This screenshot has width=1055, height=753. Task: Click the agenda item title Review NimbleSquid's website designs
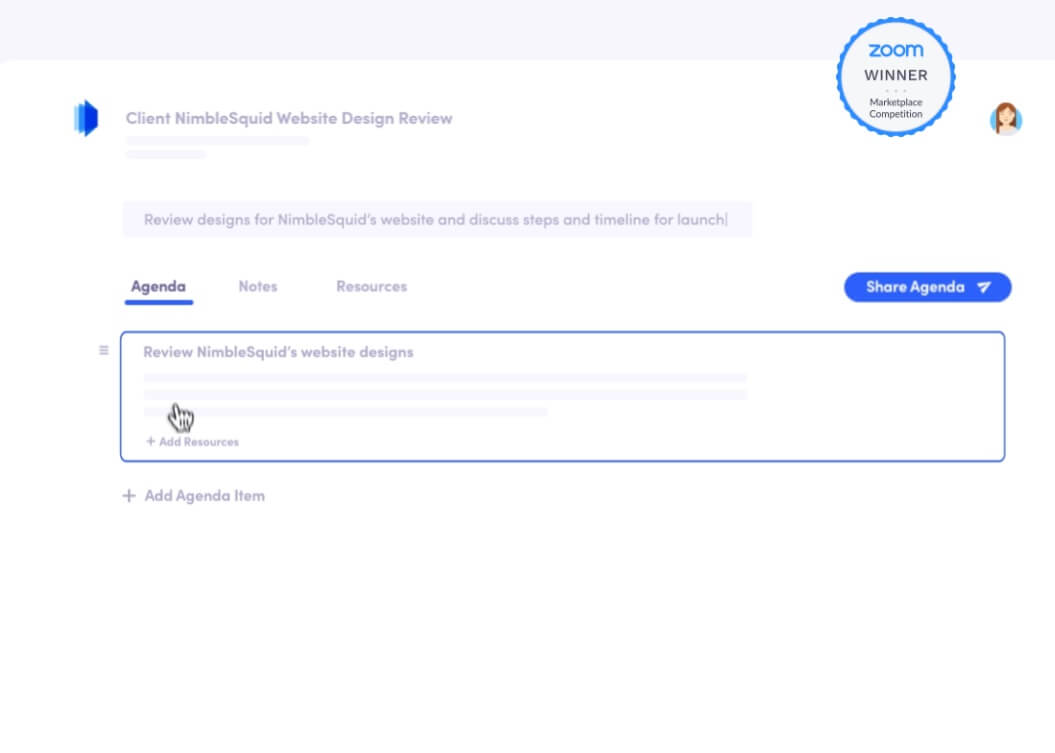[278, 352]
